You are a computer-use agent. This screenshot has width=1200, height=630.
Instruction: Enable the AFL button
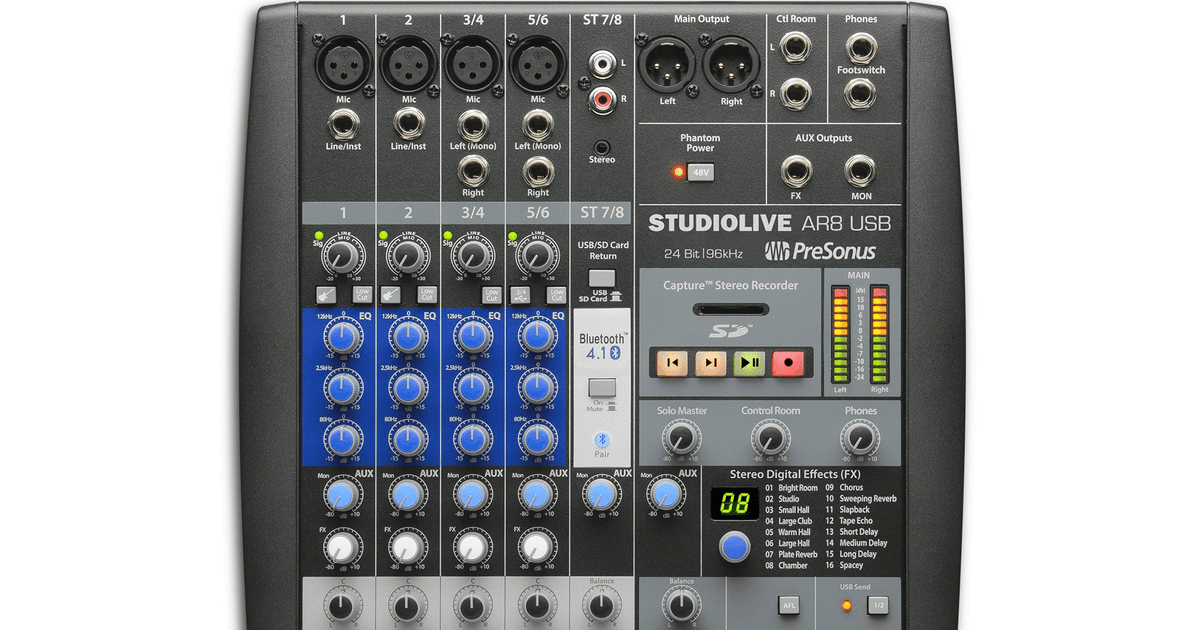[x=790, y=604]
